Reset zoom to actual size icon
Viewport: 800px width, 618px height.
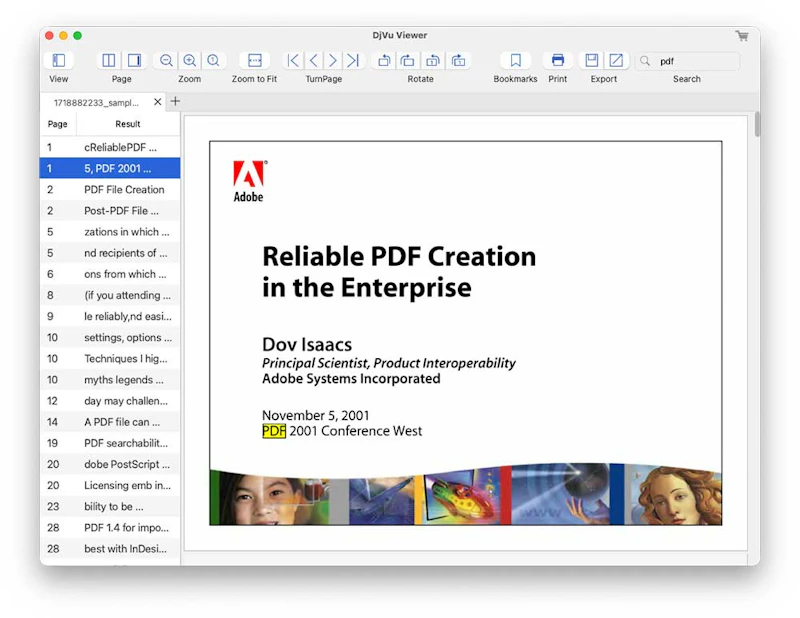coord(213,61)
